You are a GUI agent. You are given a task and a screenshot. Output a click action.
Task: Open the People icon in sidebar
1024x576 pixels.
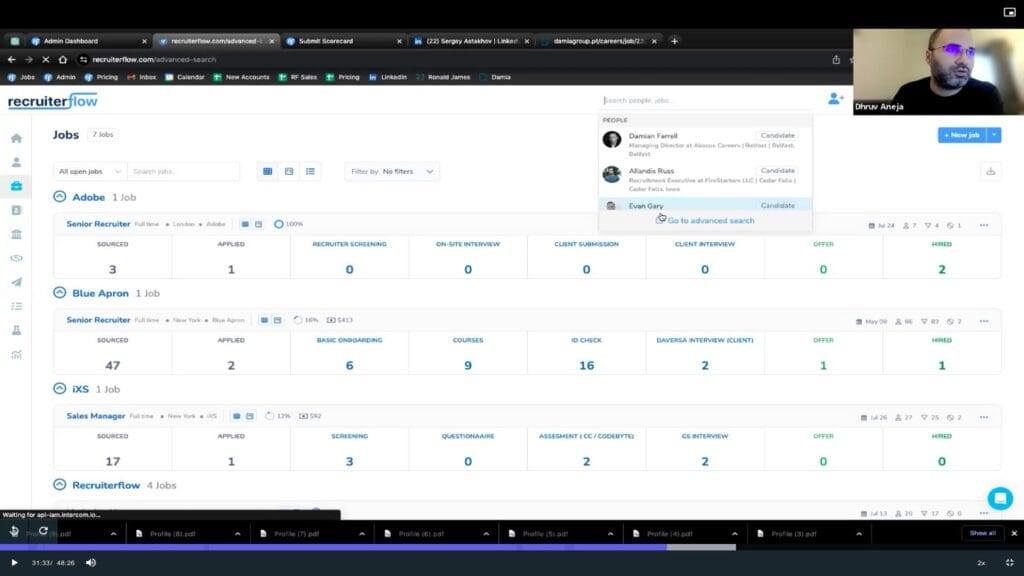pos(16,162)
